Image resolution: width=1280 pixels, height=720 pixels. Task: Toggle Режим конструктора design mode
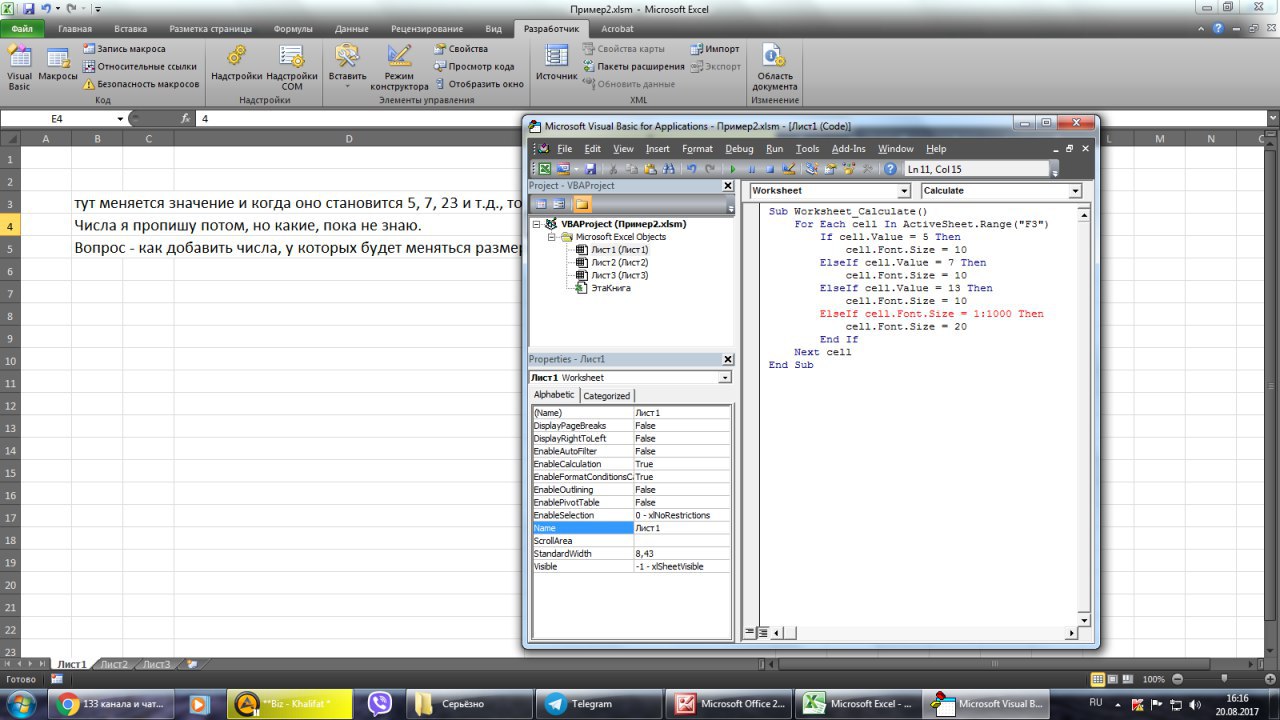pos(399,68)
